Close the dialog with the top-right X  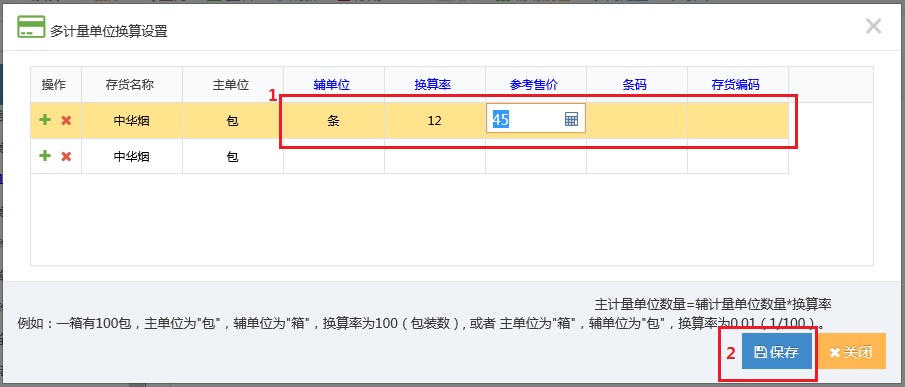[873, 27]
